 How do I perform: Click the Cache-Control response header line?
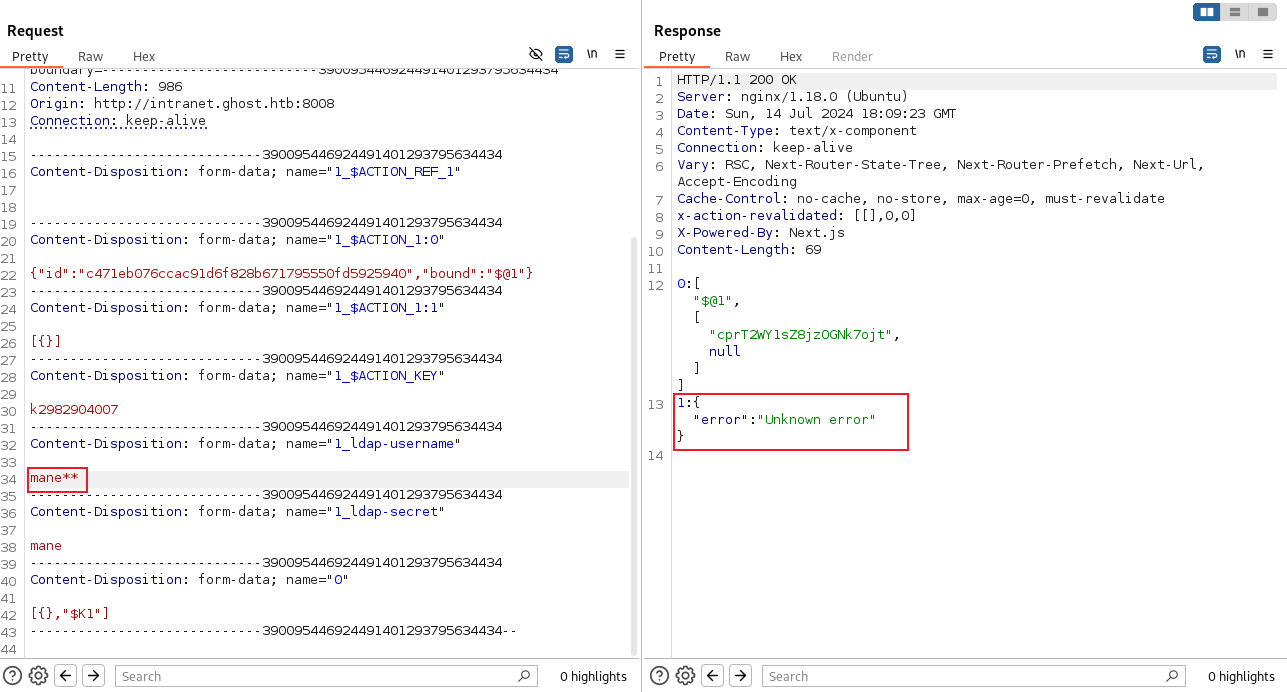(x=921, y=199)
